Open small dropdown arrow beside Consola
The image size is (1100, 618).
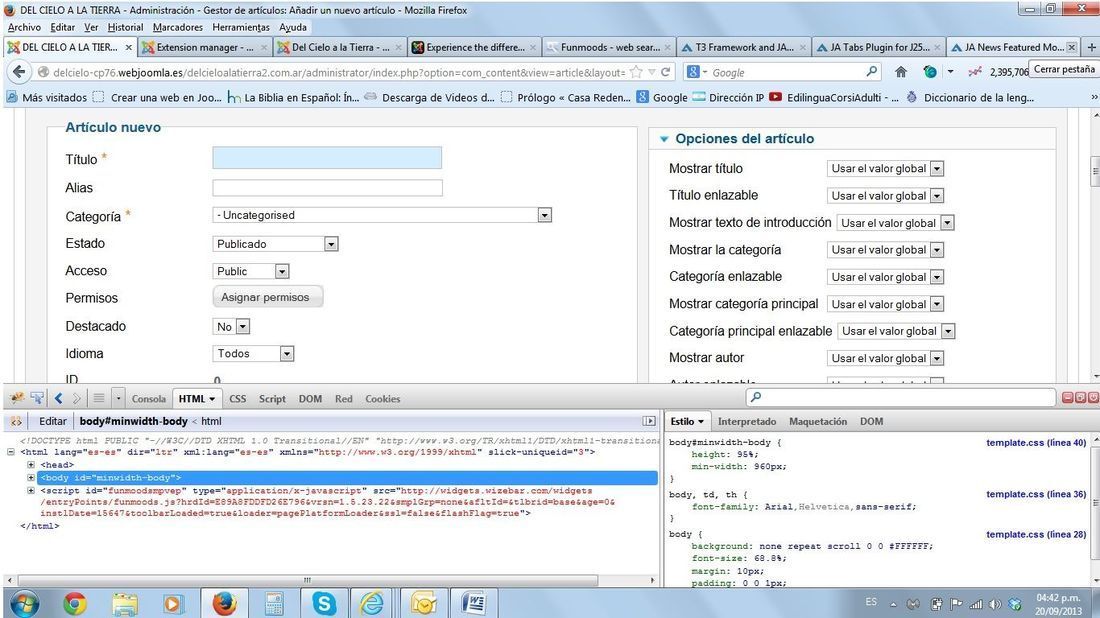(118, 398)
